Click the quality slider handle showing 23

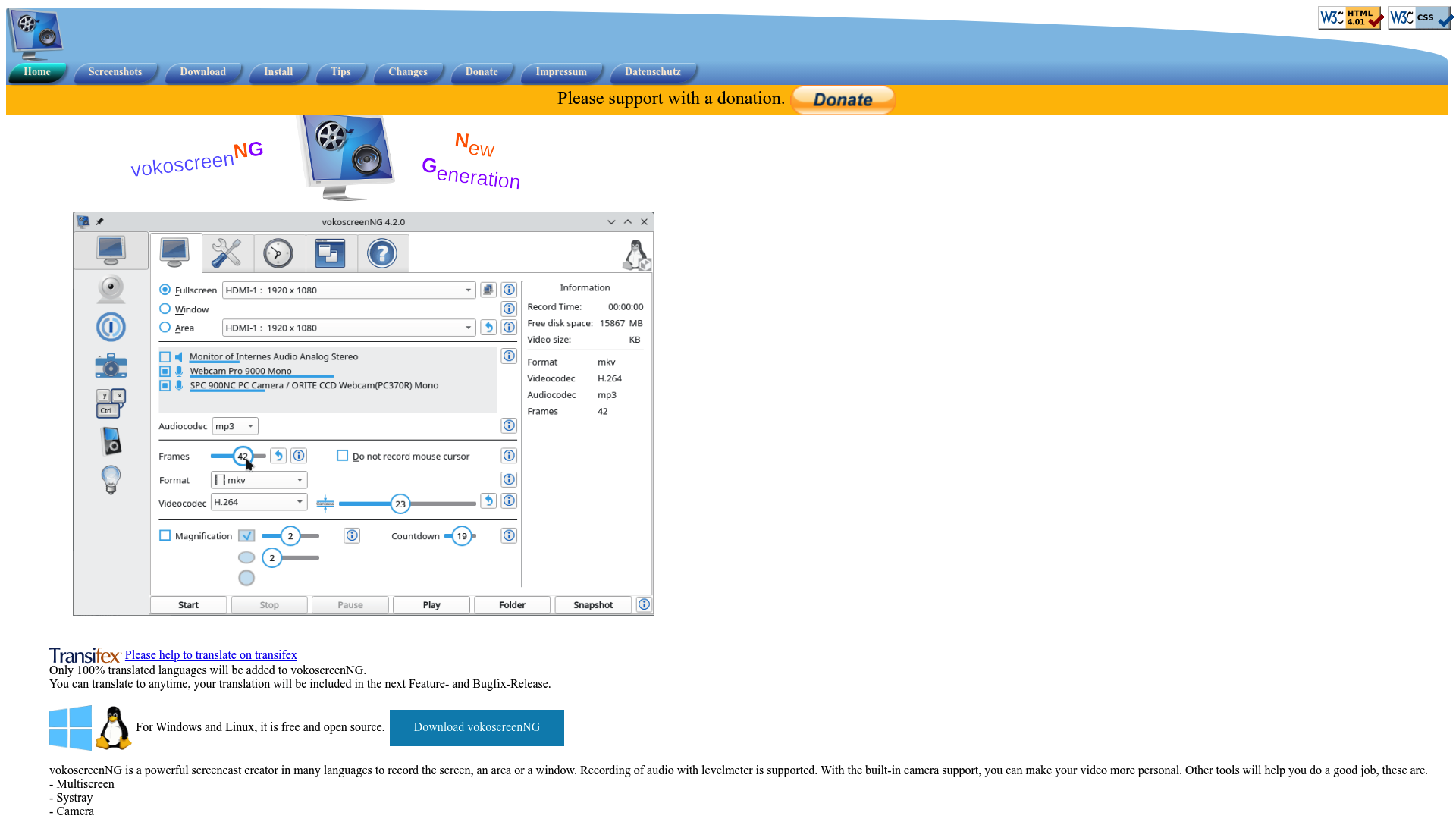(400, 504)
